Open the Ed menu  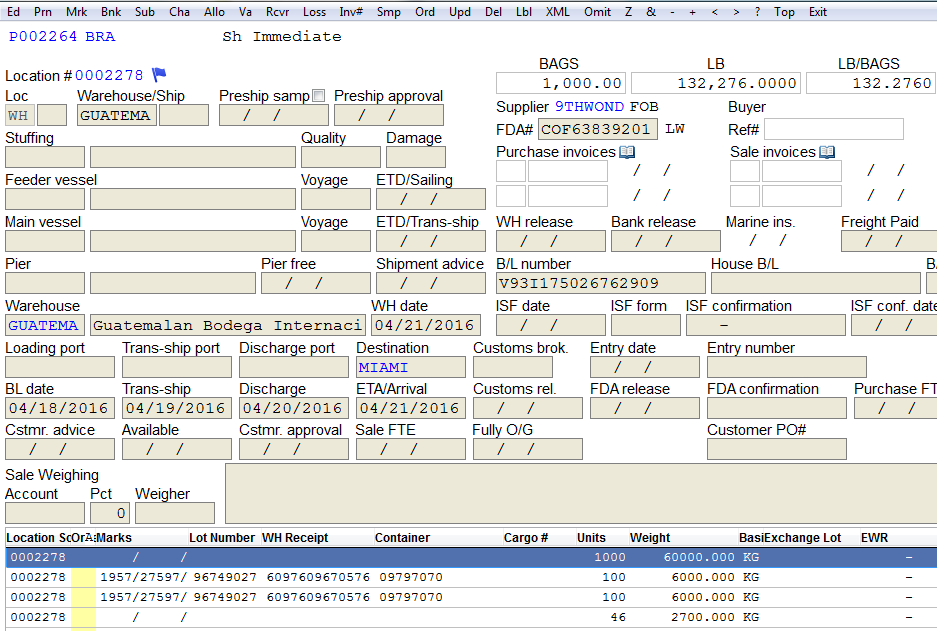pos(13,12)
